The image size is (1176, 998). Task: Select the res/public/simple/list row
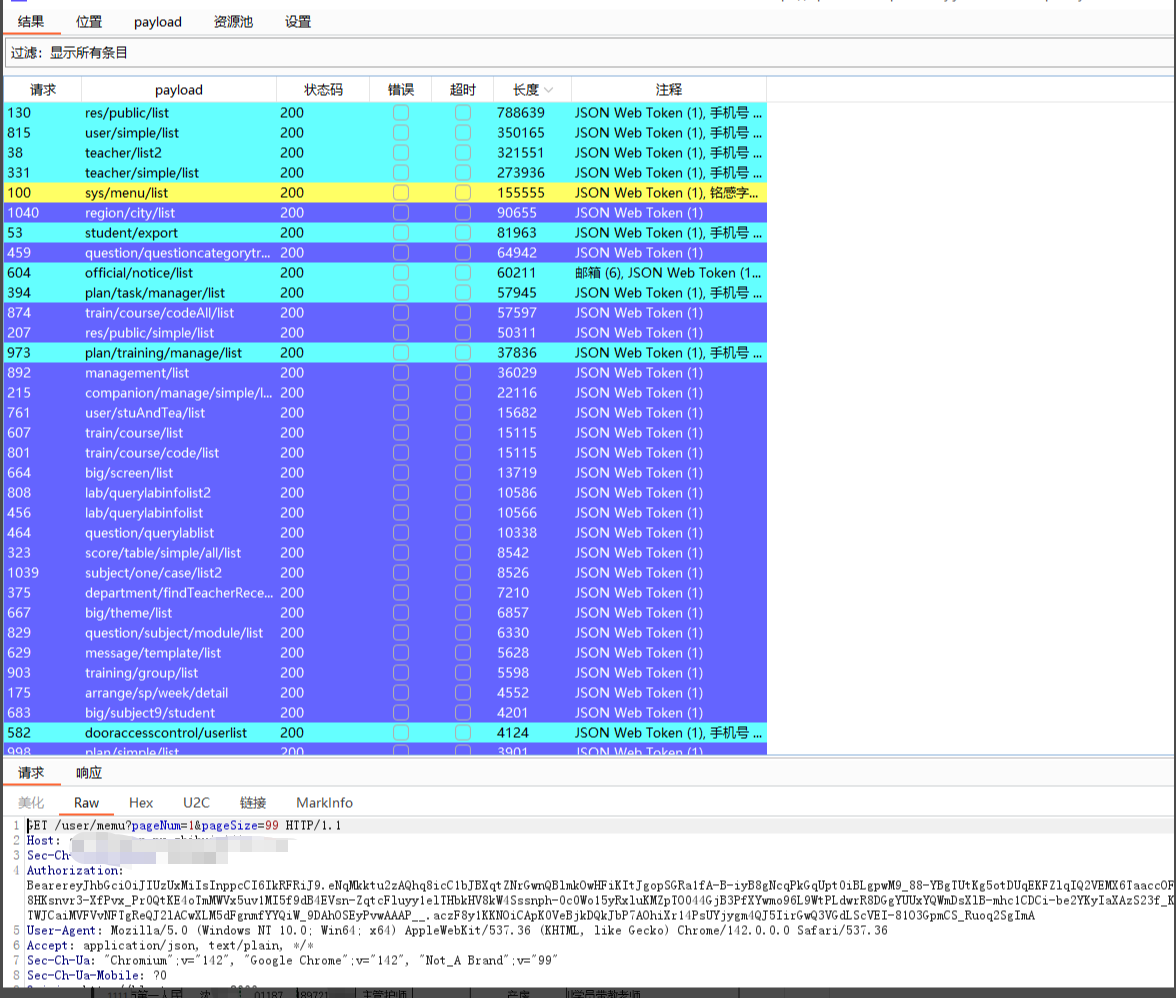click(386, 333)
